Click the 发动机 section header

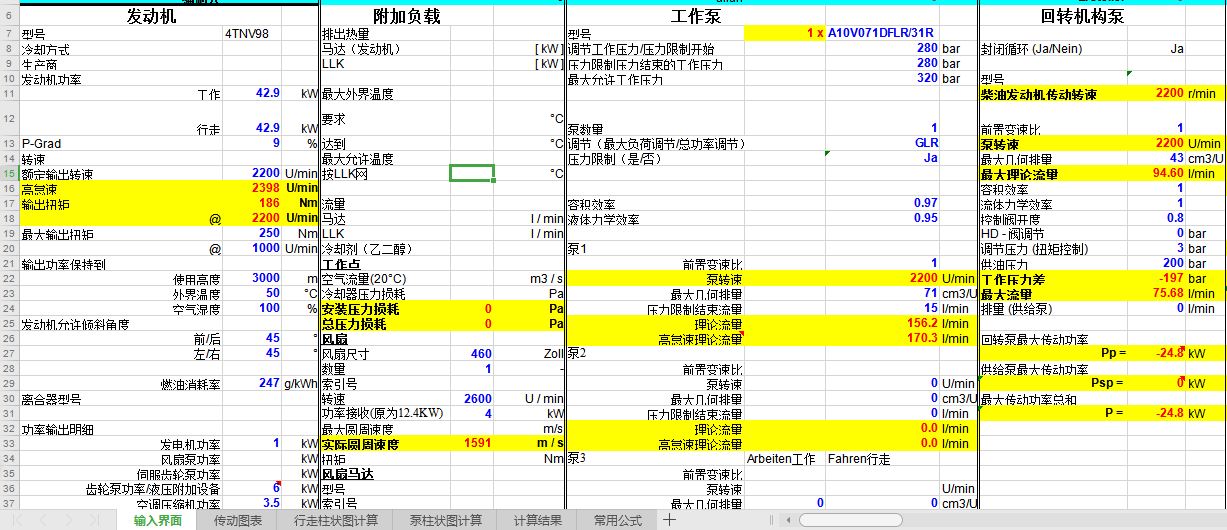[x=152, y=16]
